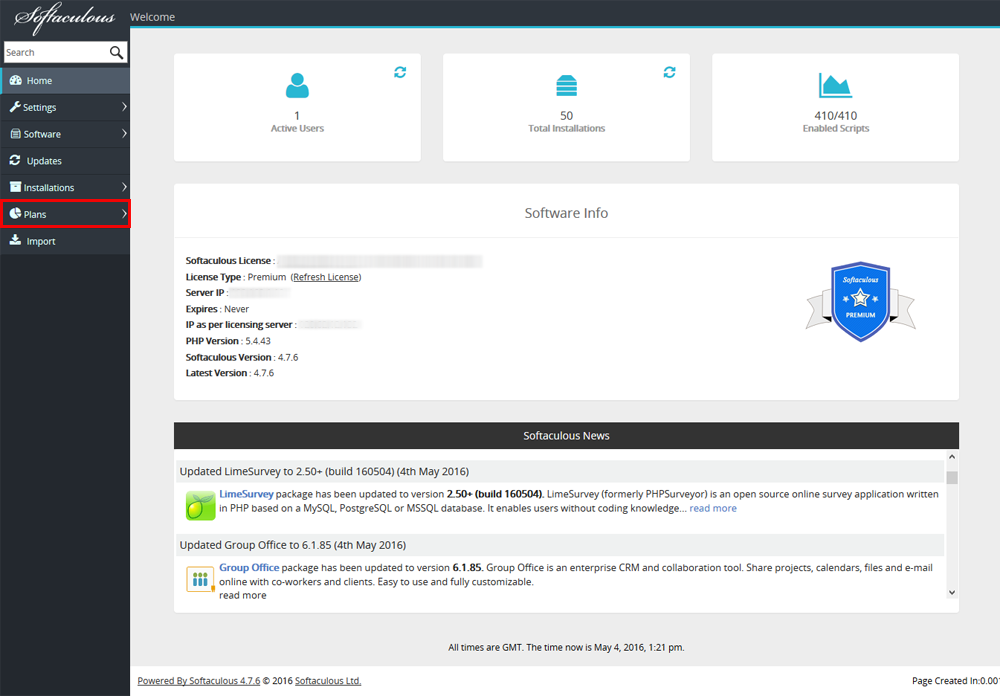Image resolution: width=1000 pixels, height=696 pixels.
Task: Open the Settings menu item
Action: coord(65,107)
